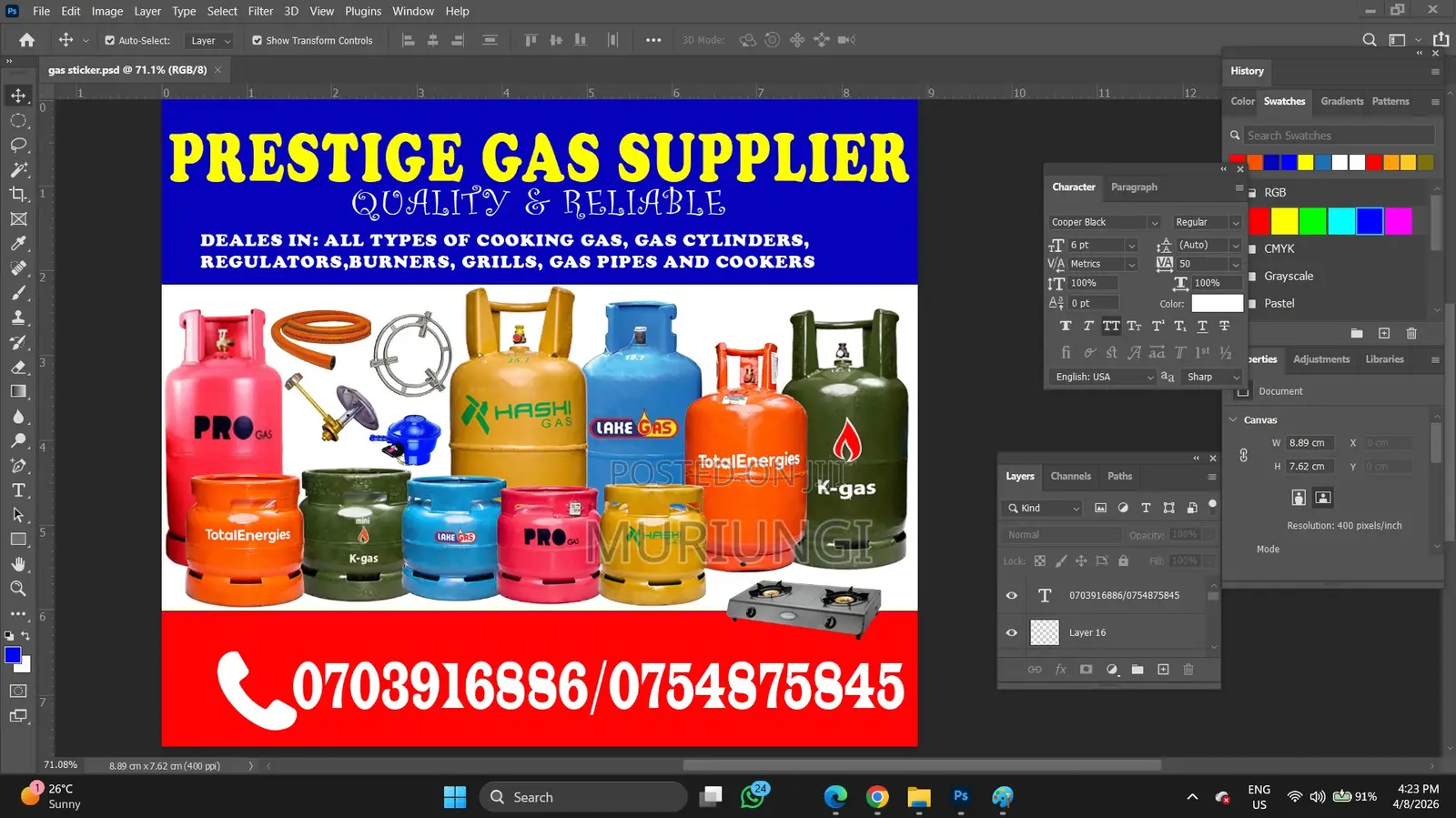1456x818 pixels.
Task: Select the Magic Wand tool
Action: tap(18, 169)
